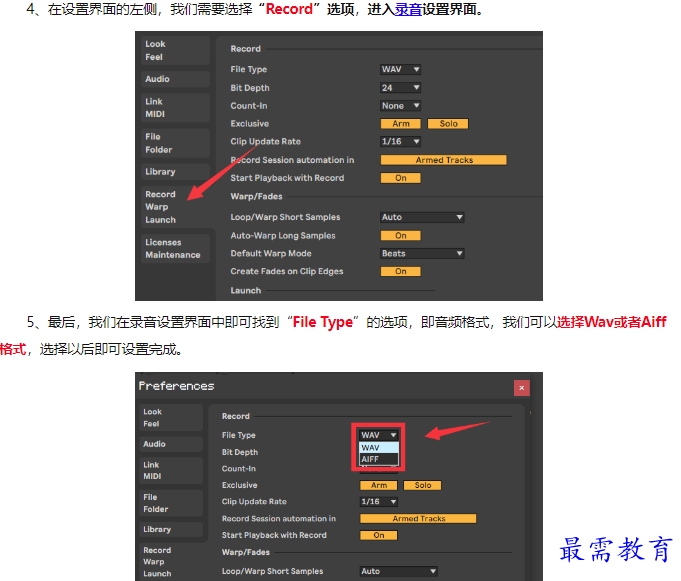The image size is (681, 581).
Task: Select Audio tab in Preferences window
Action: tap(172, 444)
